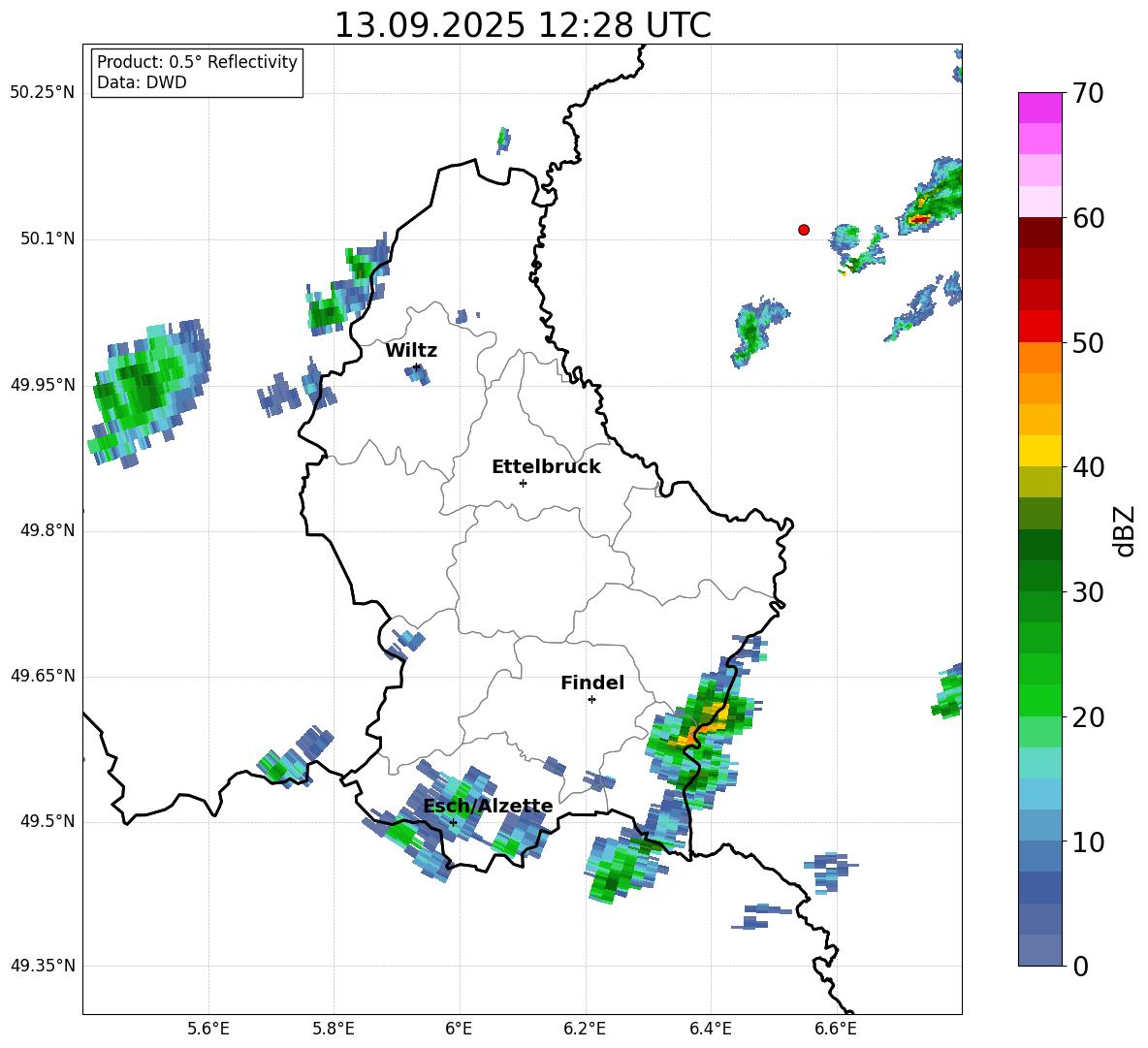Click the Findel station cross marker

pyautogui.click(x=591, y=700)
